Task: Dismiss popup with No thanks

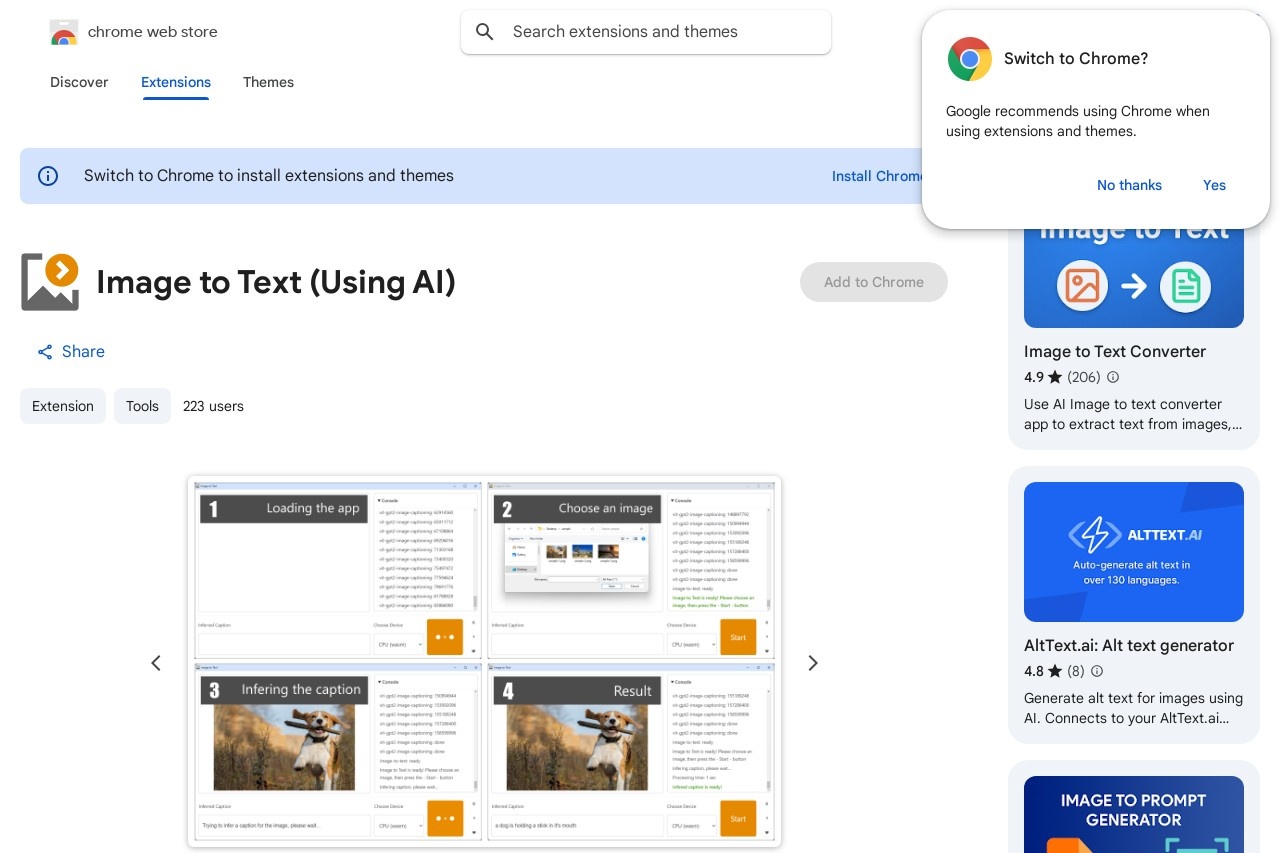Action: tap(1129, 185)
